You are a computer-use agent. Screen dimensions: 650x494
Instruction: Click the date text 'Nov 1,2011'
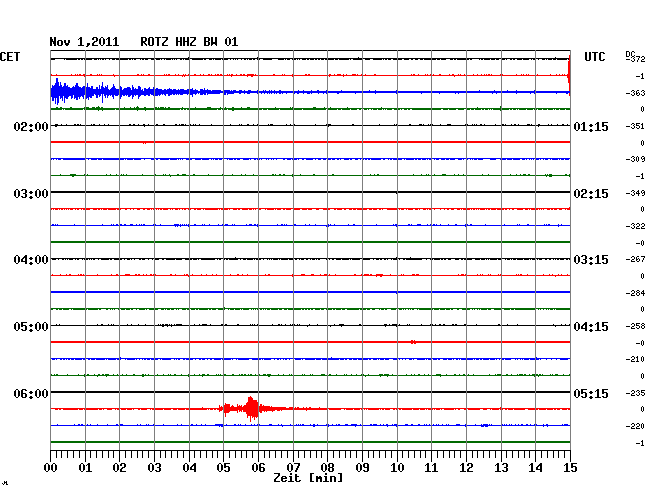(x=84, y=42)
